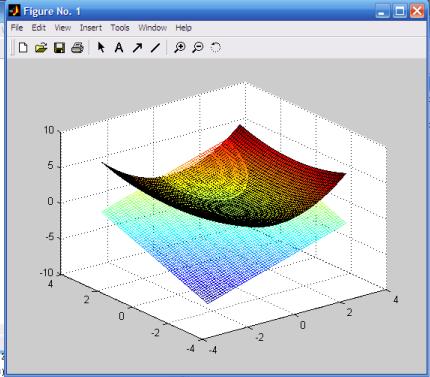Select the Insert Line tool
The image size is (430, 377).
pos(155,48)
